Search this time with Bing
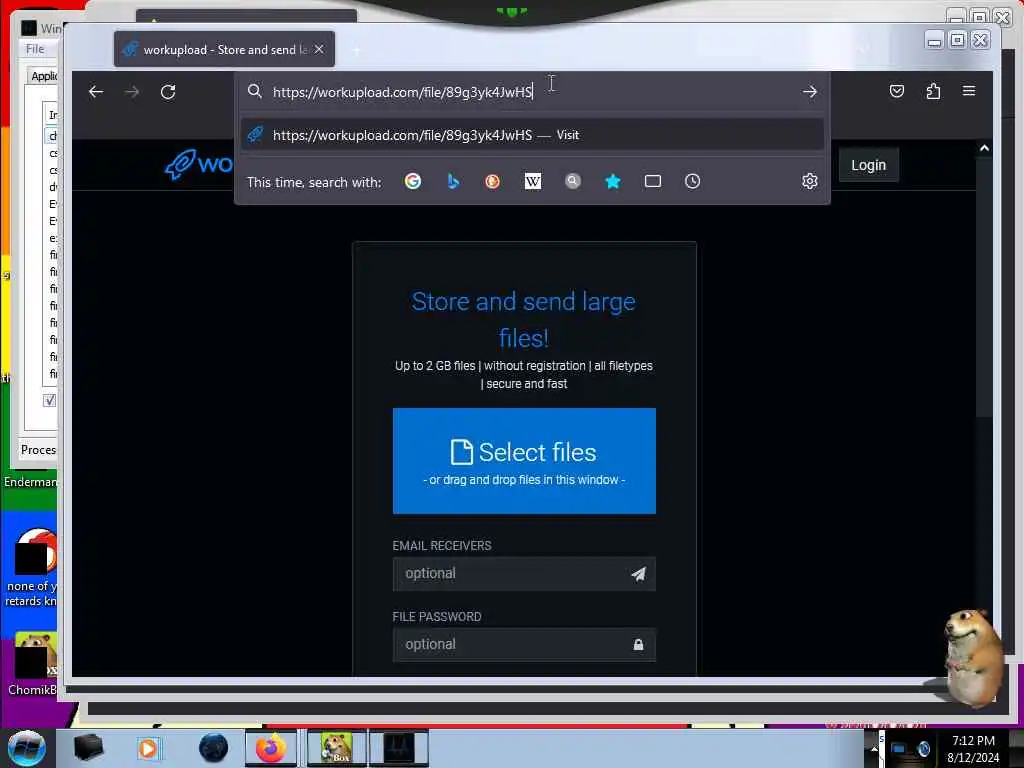Screen dimensions: 1024x768 (x=453, y=182)
